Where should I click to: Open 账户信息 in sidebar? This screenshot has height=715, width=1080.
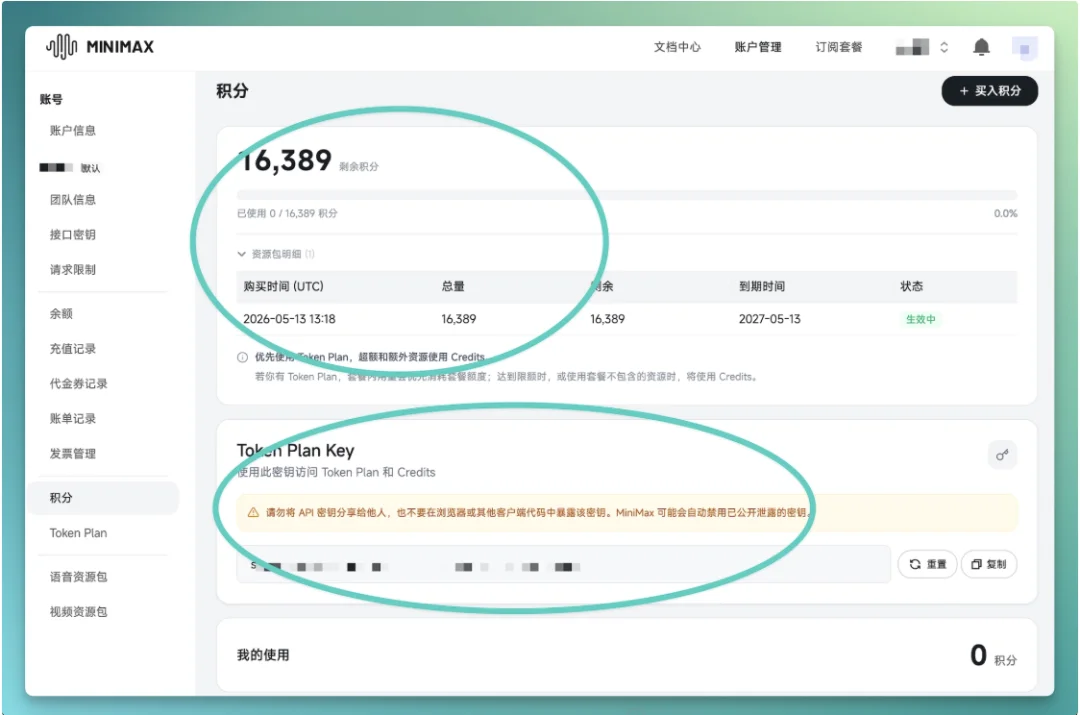[72, 130]
